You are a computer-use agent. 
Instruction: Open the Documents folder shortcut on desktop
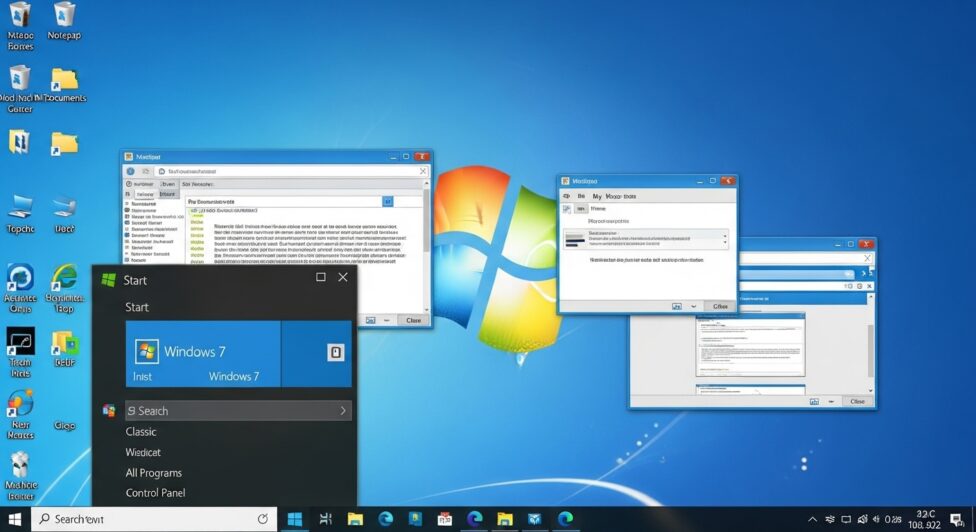point(64,85)
